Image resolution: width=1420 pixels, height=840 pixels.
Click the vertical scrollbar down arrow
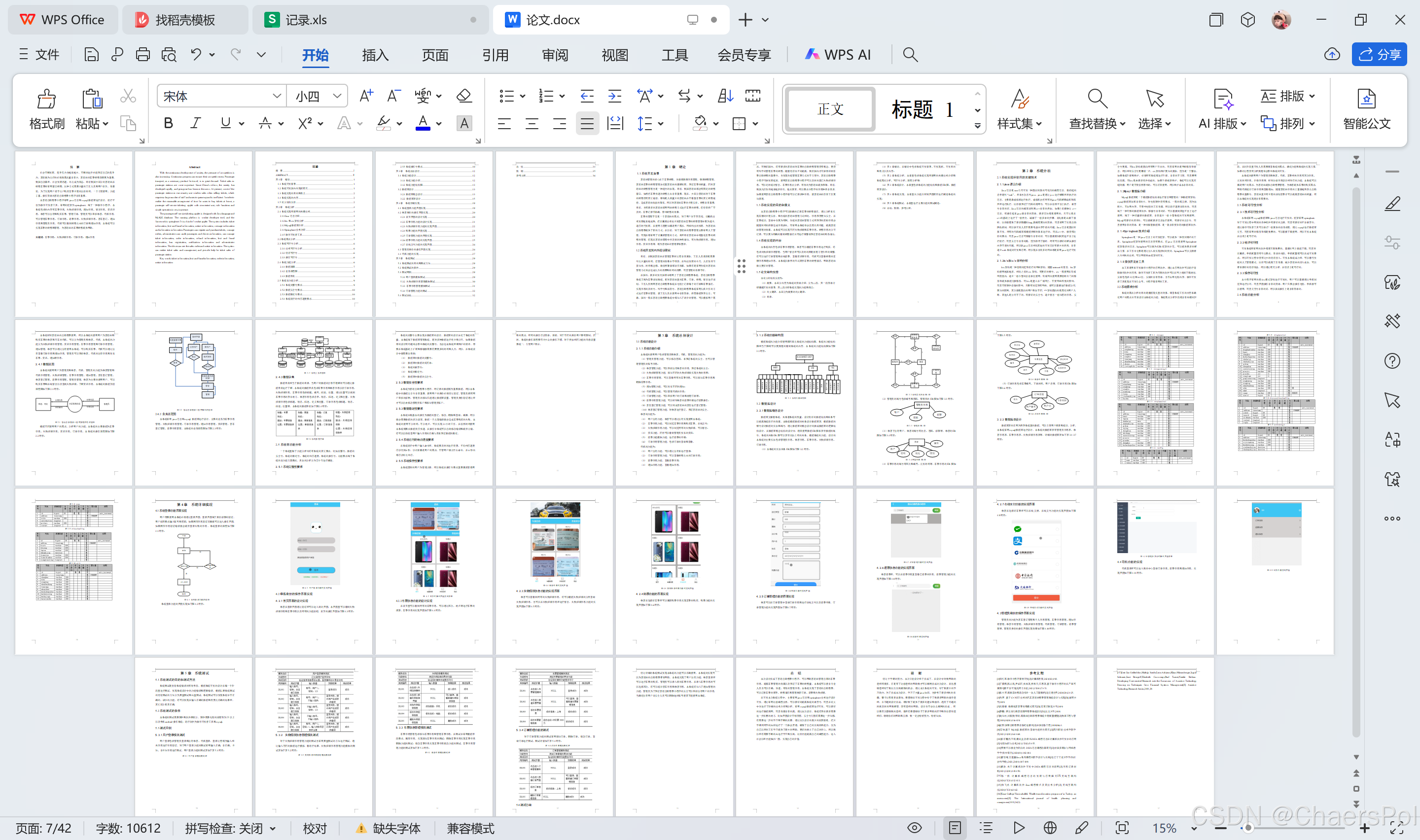[x=1356, y=757]
